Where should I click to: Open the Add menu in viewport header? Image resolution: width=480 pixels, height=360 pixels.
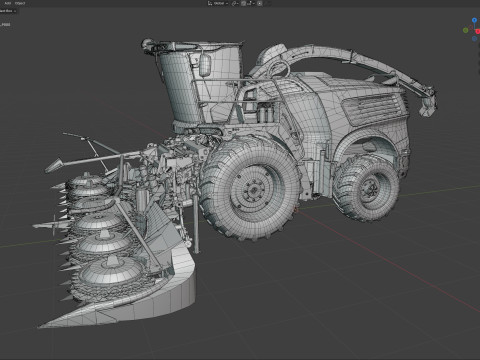[8, 3]
